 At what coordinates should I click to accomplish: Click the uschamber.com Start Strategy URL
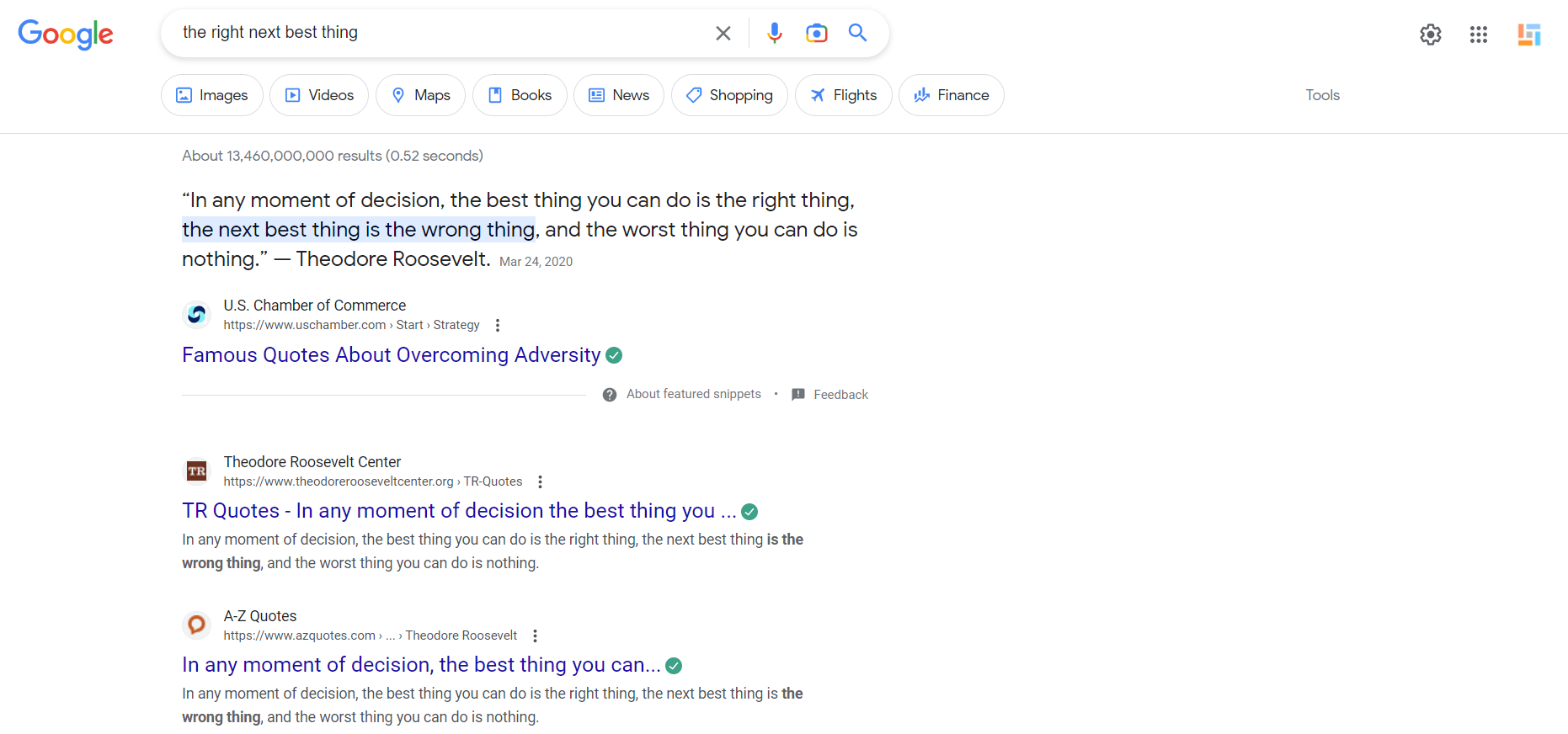(351, 325)
